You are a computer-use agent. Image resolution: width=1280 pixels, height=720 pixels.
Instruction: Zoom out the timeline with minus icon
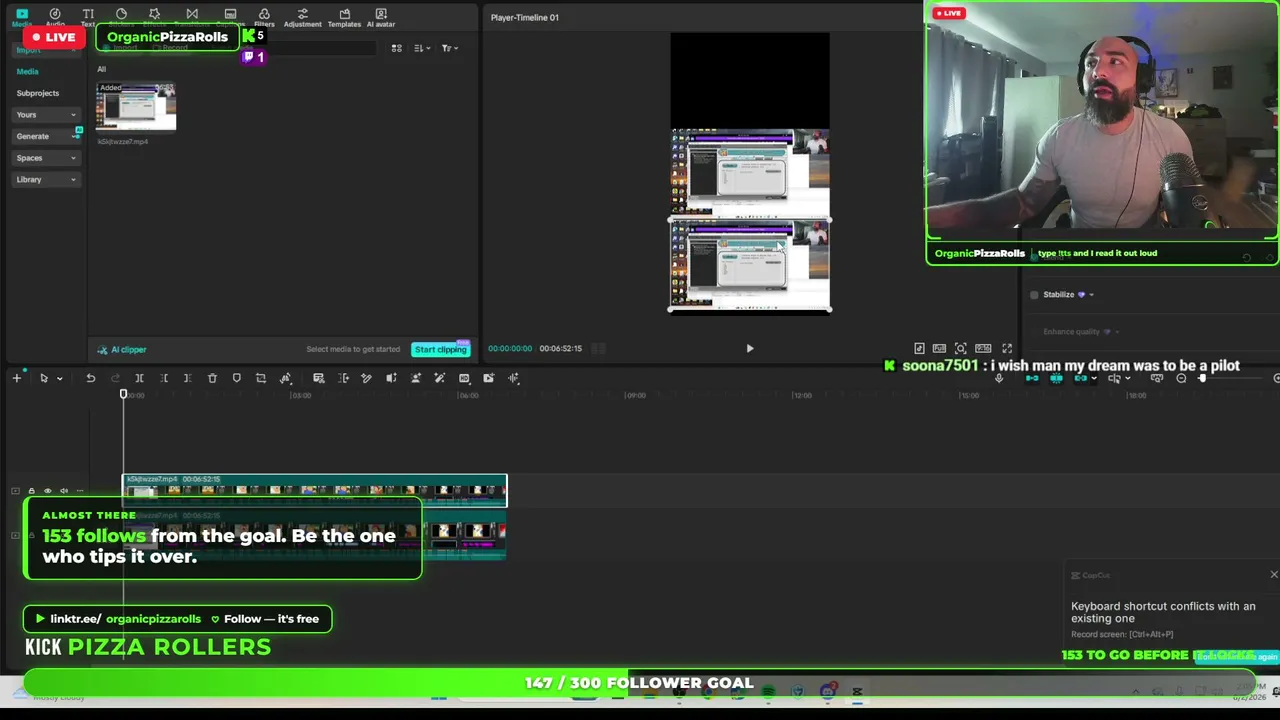coord(1181,378)
